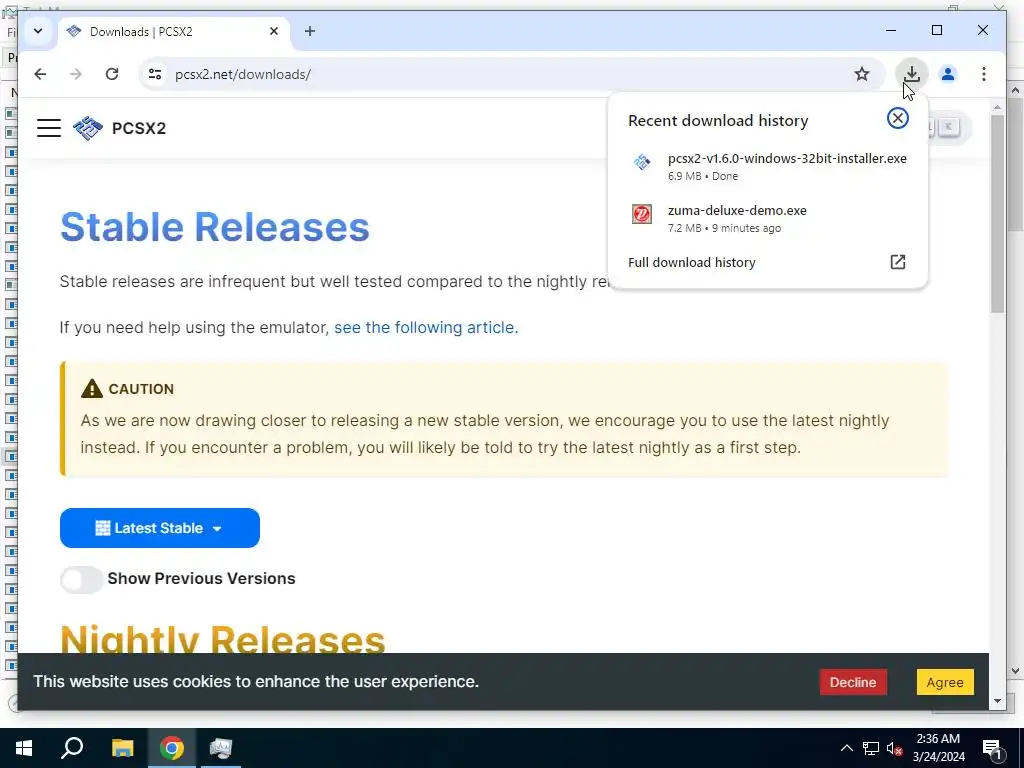
Task: Open the Chrome profile avatar
Action: pyautogui.click(x=948, y=74)
